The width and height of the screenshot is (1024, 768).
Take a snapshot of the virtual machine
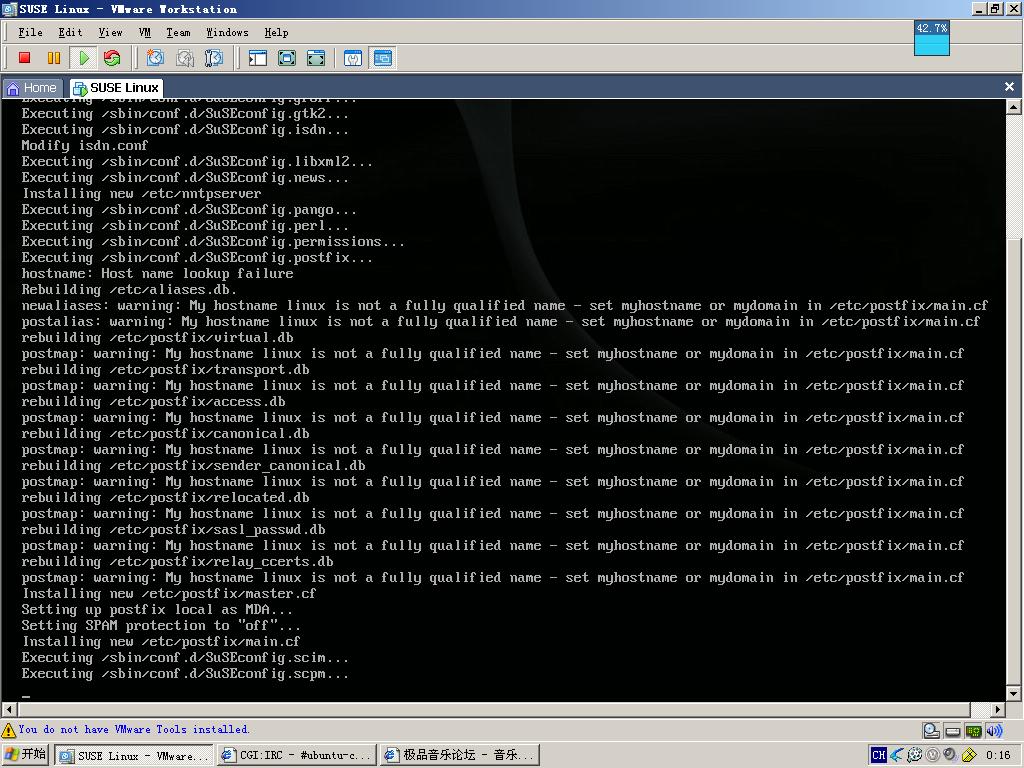[x=155, y=58]
